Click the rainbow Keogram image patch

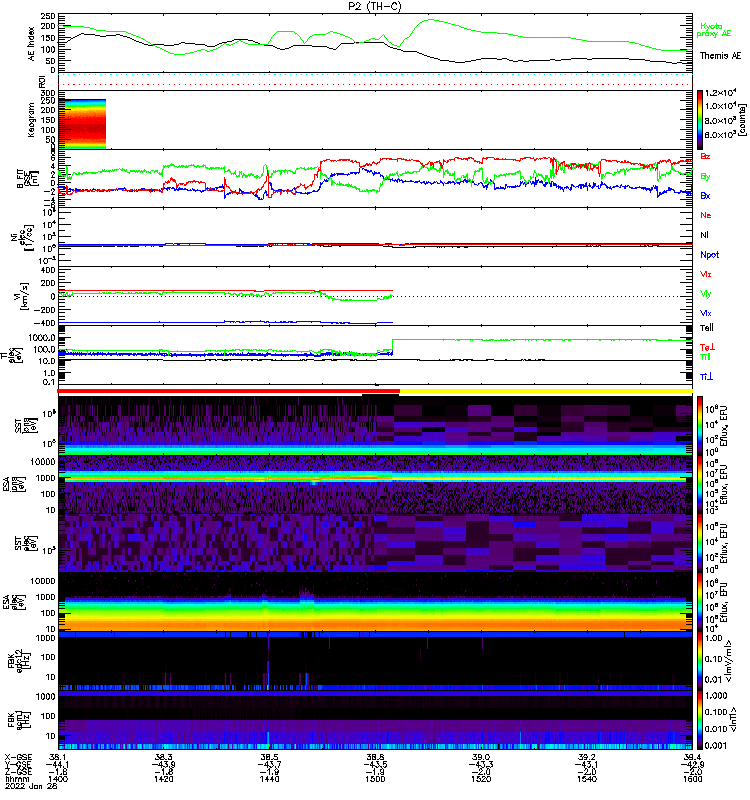click(x=84, y=122)
